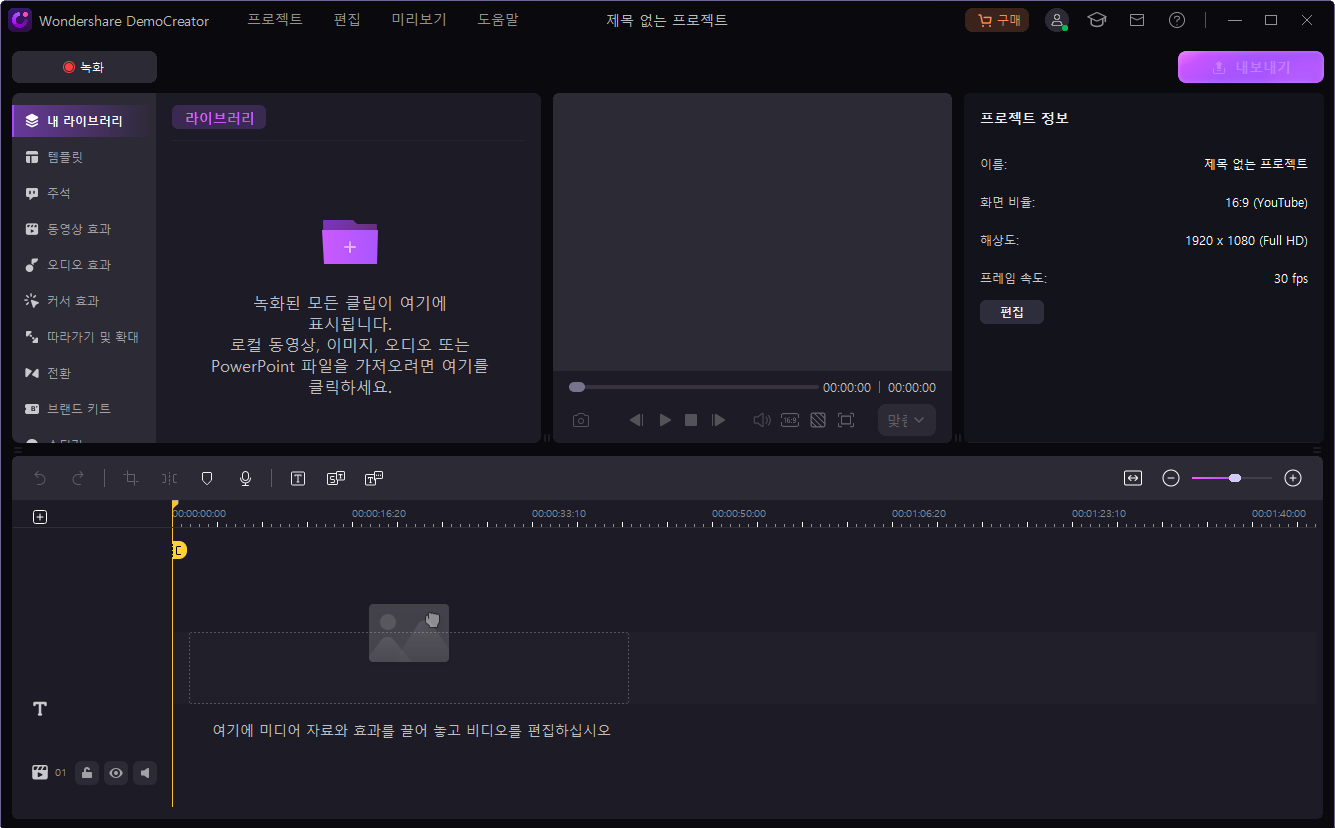Image resolution: width=1335 pixels, height=828 pixels.
Task: Start recording with the 녹화 button
Action: [84, 67]
